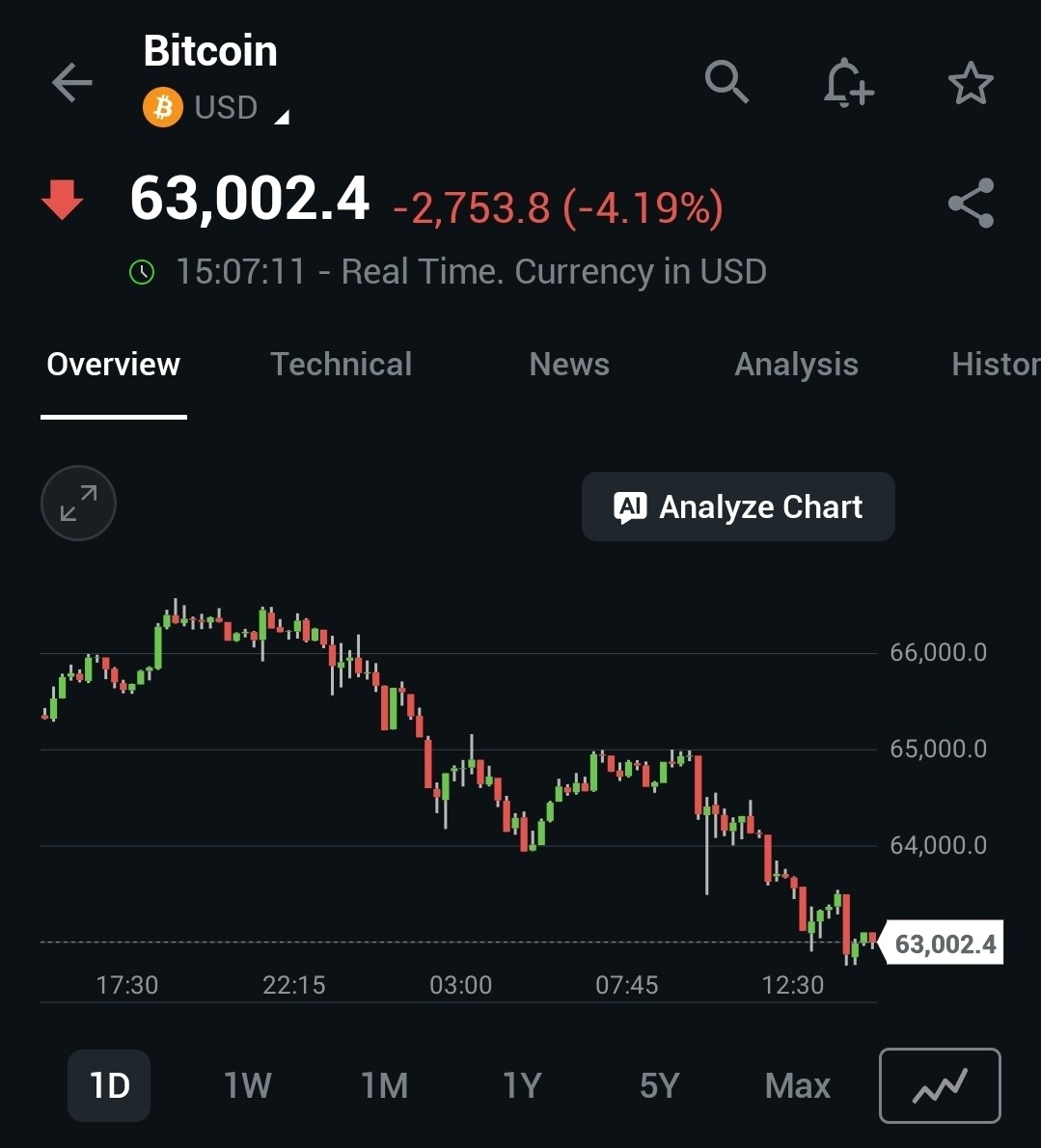Tap the back arrow icon
This screenshot has width=1041, height=1148.
click(72, 83)
